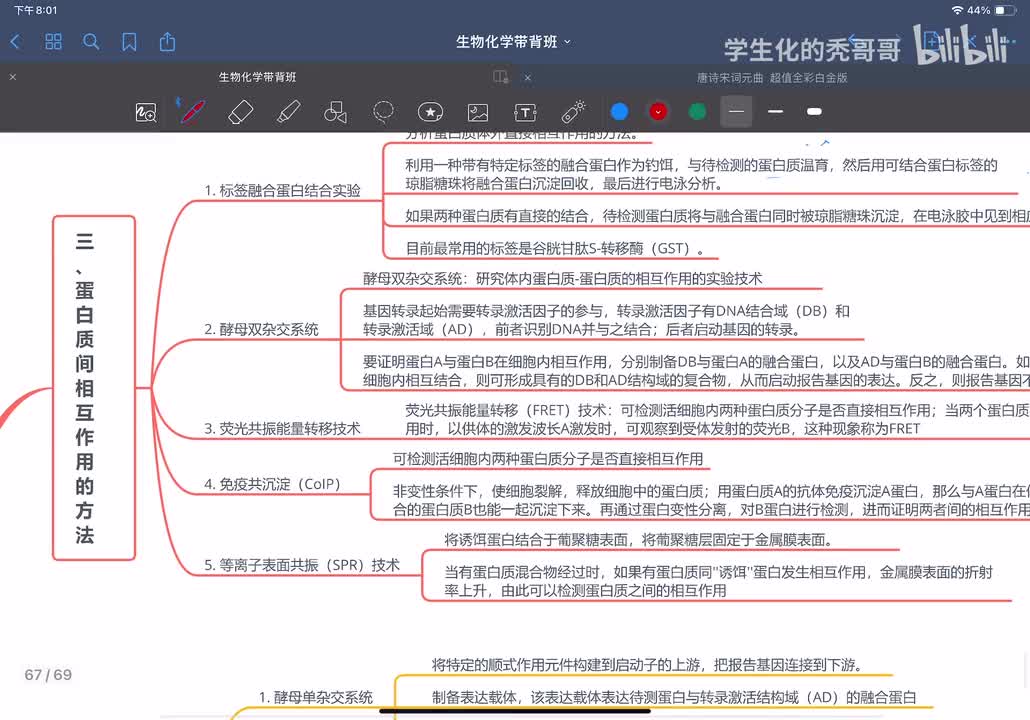Select the thickest stroke width

[814, 112]
